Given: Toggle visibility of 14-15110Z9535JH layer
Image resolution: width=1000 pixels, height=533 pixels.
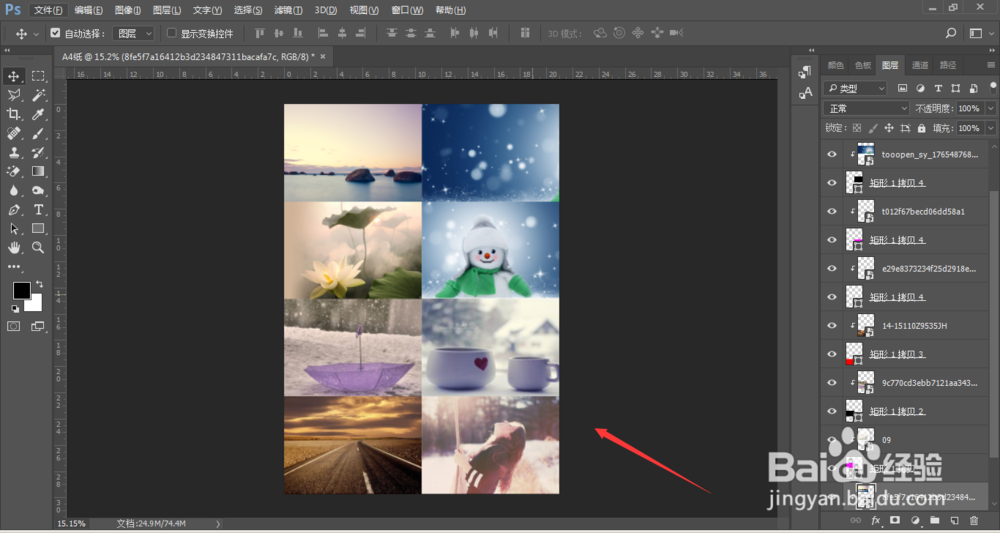Looking at the screenshot, I should coord(832,326).
